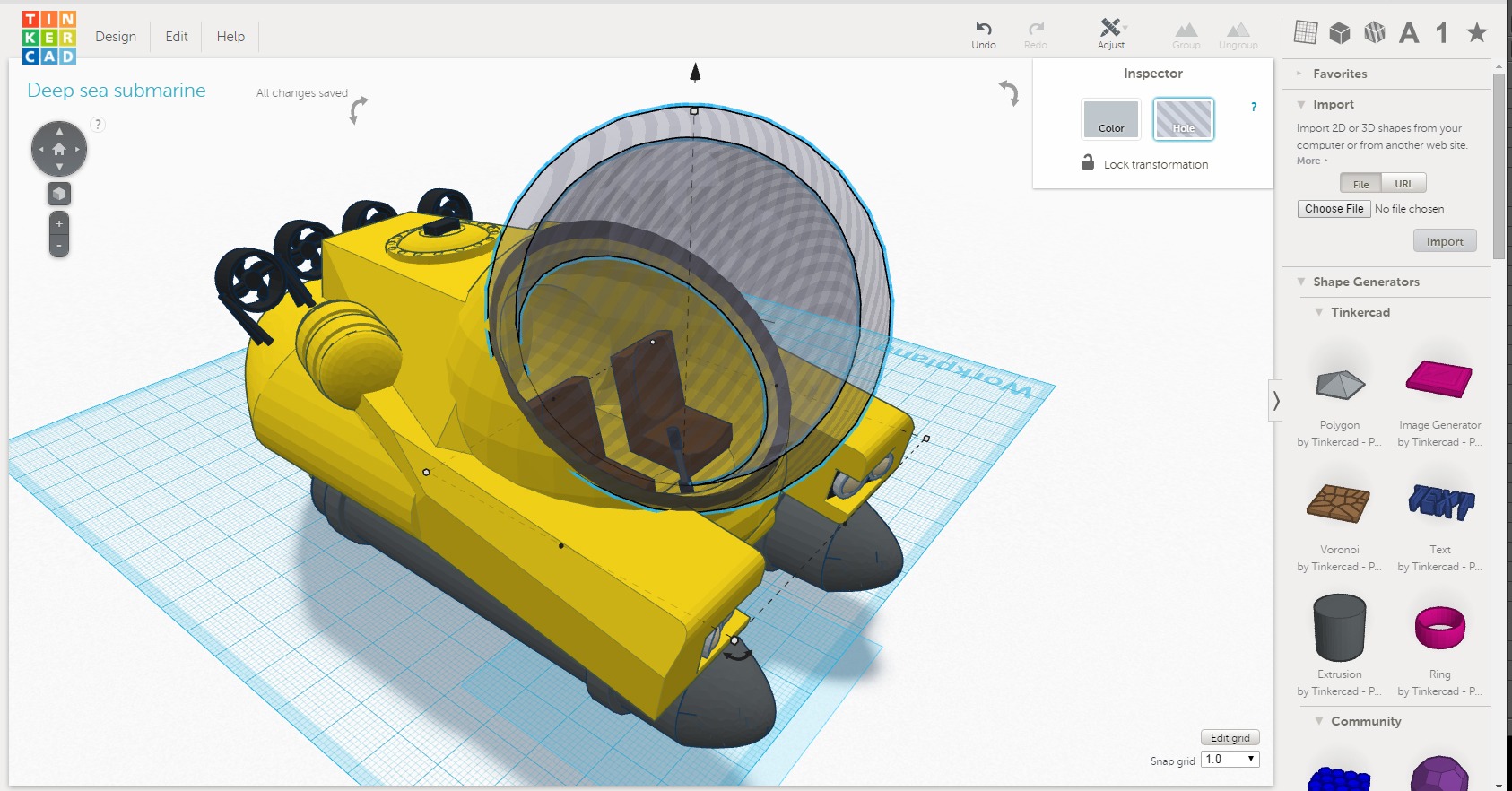Select the cube shapes icon
Viewport: 1512px width, 791px height.
tap(1340, 33)
